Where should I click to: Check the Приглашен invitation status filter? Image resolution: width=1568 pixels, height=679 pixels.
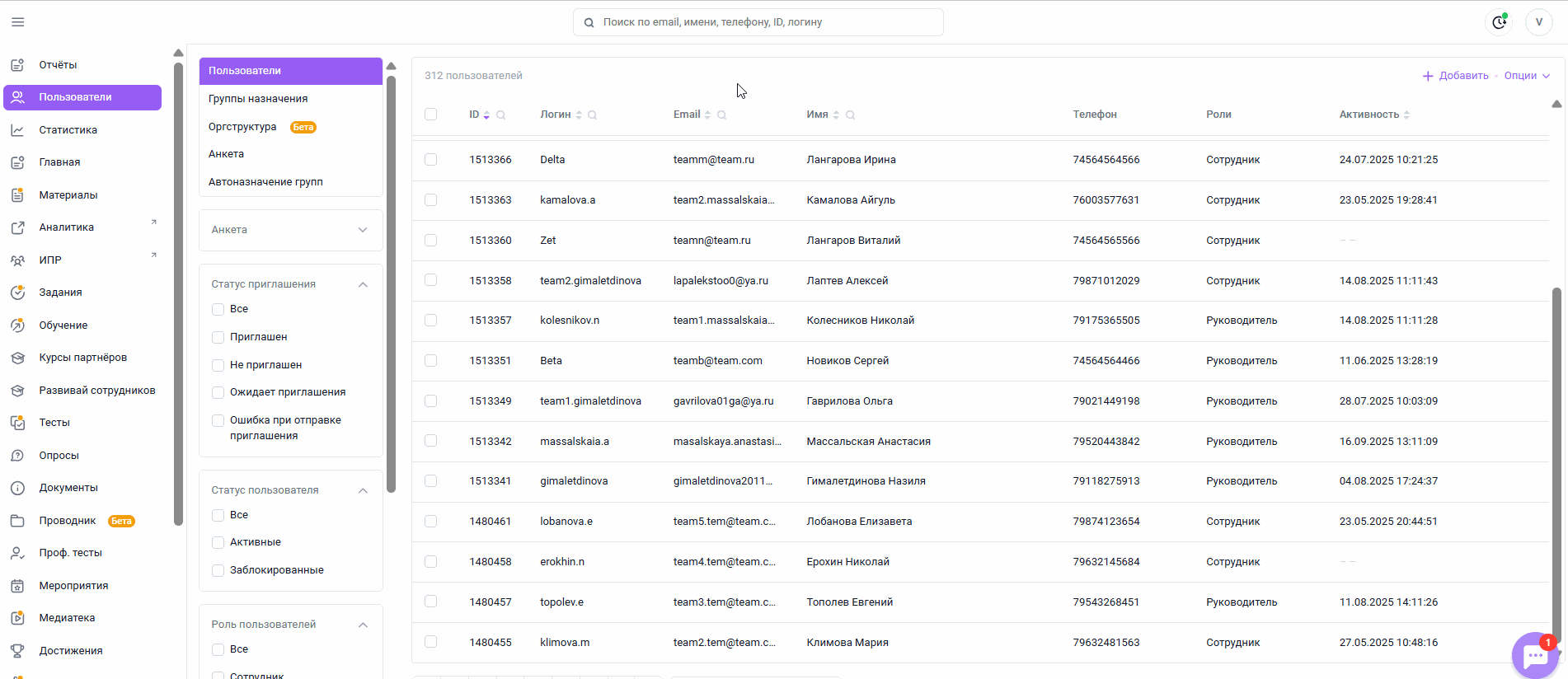218,337
